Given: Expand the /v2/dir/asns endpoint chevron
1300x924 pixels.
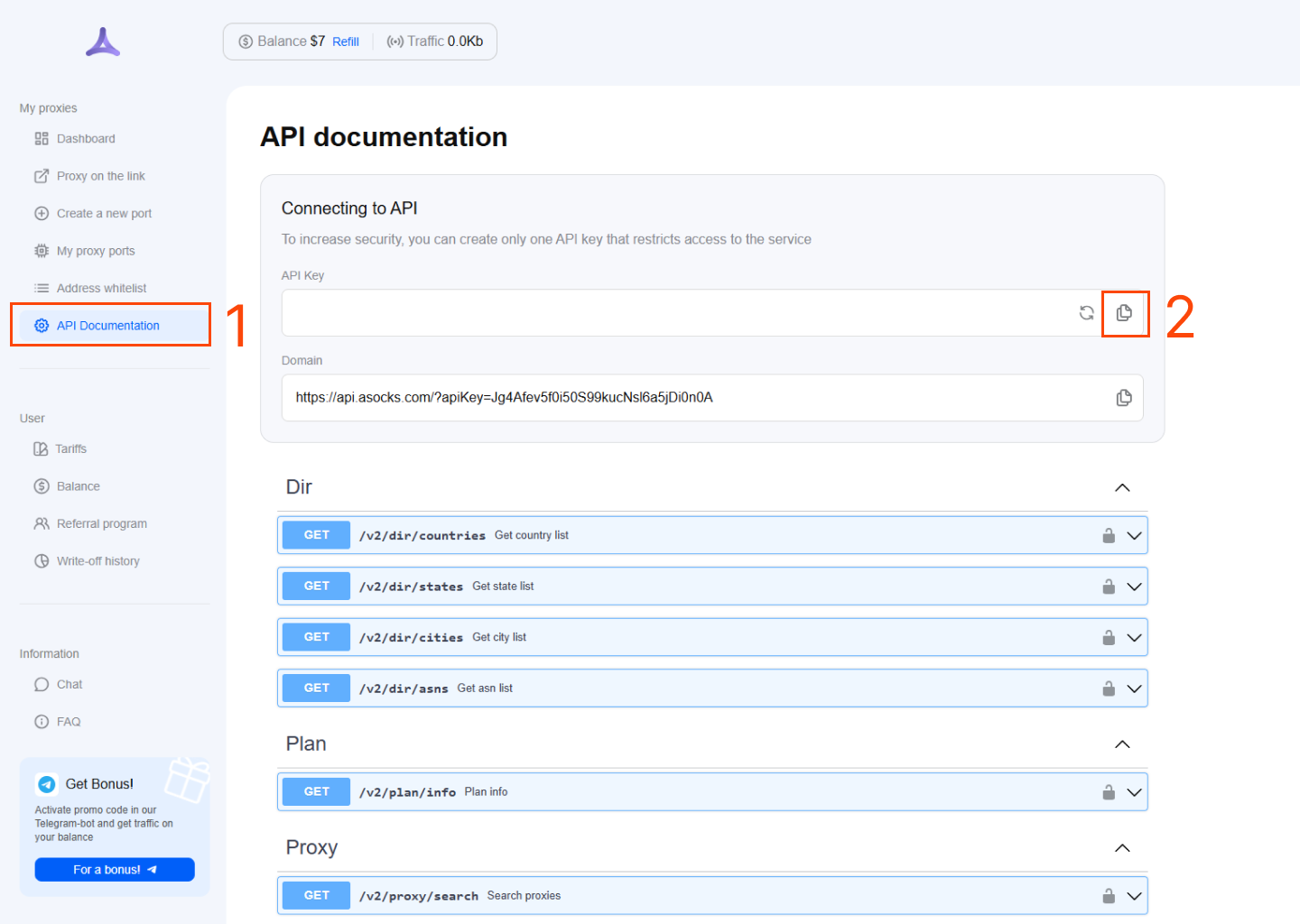Looking at the screenshot, I should pos(1135,688).
